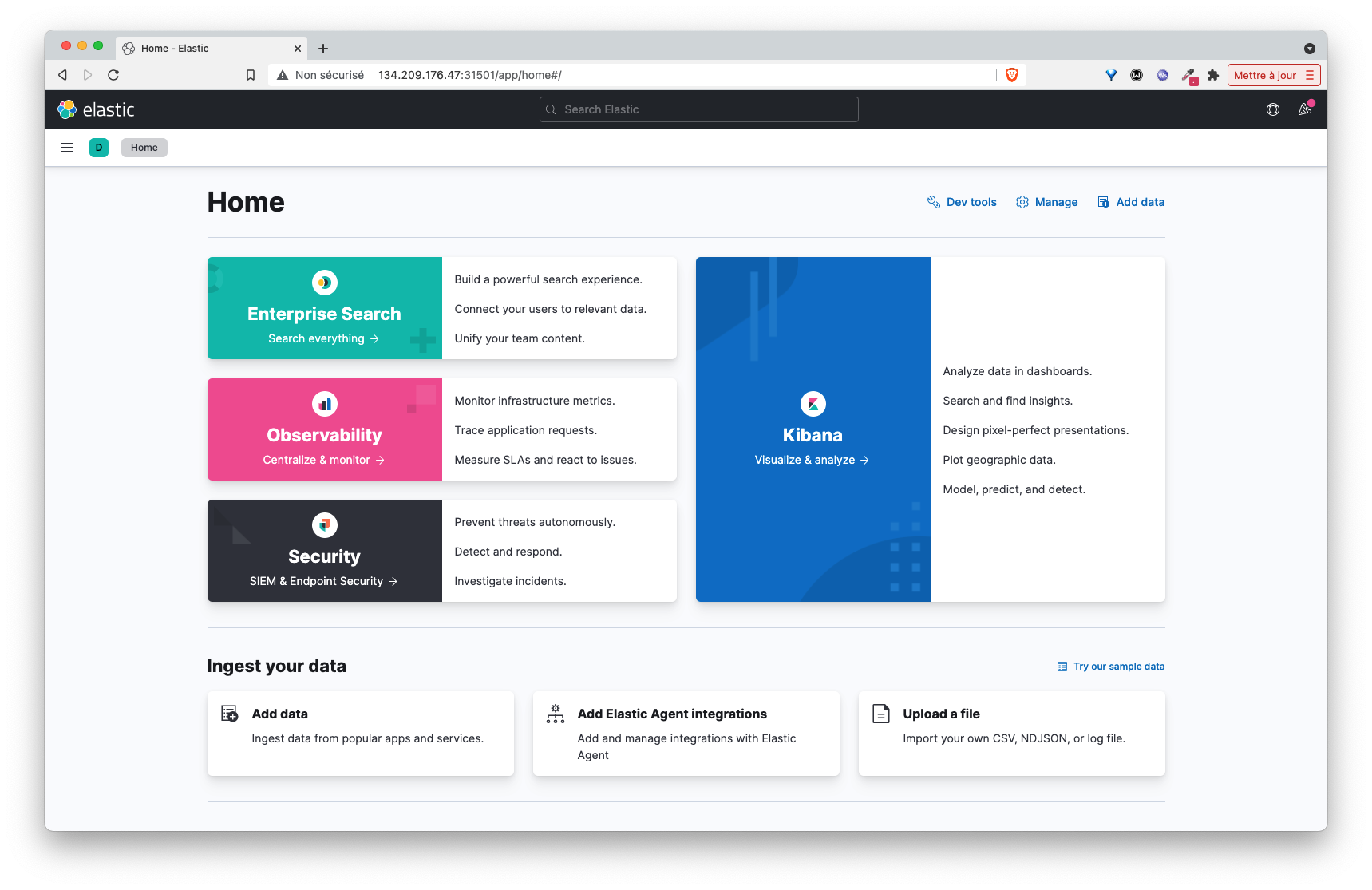The height and width of the screenshot is (890, 1372).
Task: Click the Observability title
Action: (324, 435)
